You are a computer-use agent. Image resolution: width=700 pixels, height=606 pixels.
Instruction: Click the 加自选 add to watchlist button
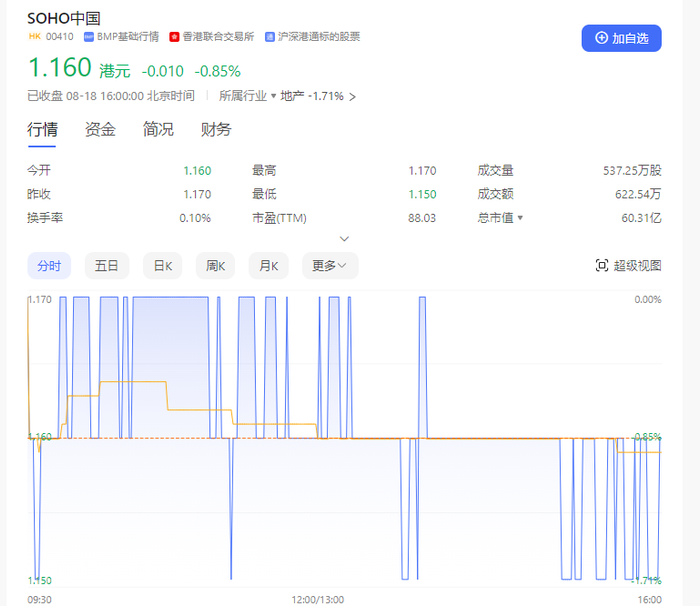click(621, 38)
